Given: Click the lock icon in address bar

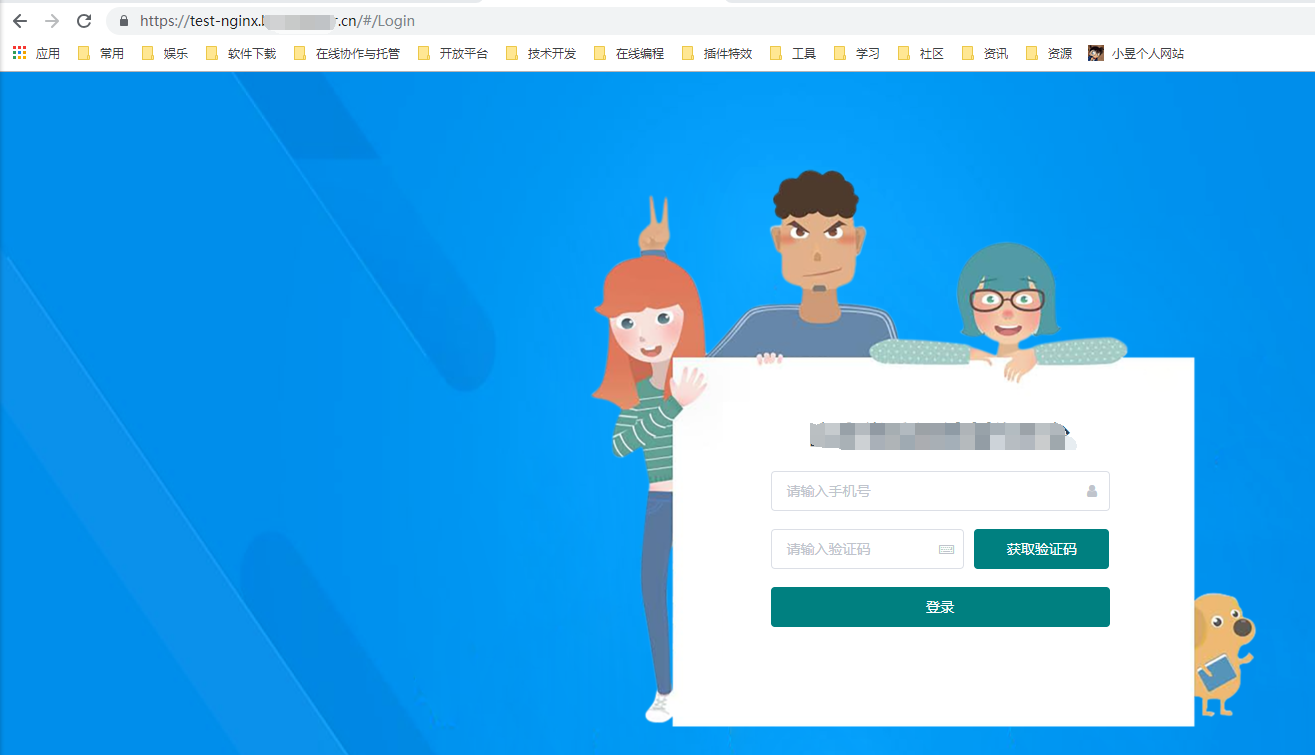Looking at the screenshot, I should 124,21.
